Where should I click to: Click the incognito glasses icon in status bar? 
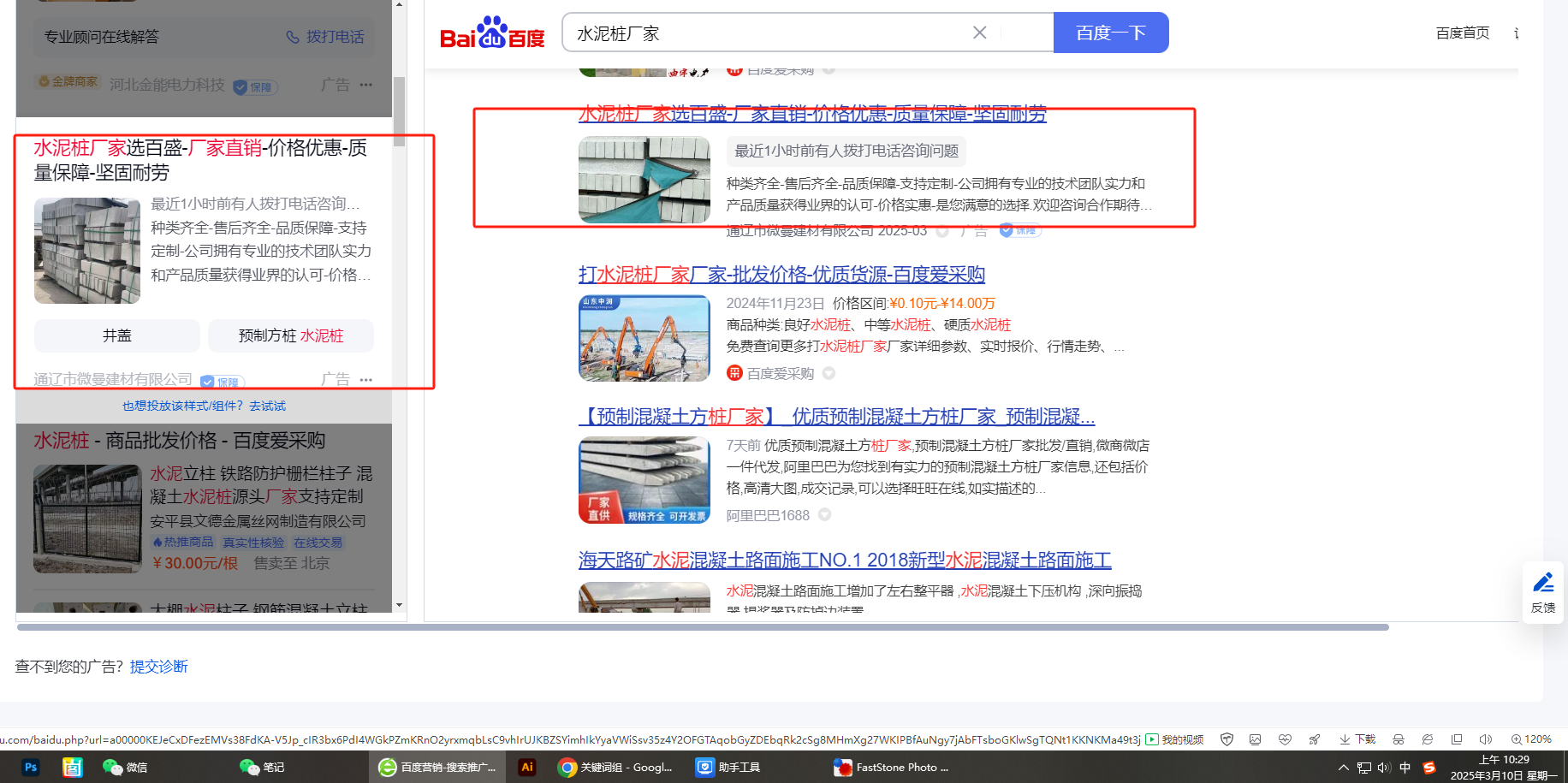(1399, 739)
